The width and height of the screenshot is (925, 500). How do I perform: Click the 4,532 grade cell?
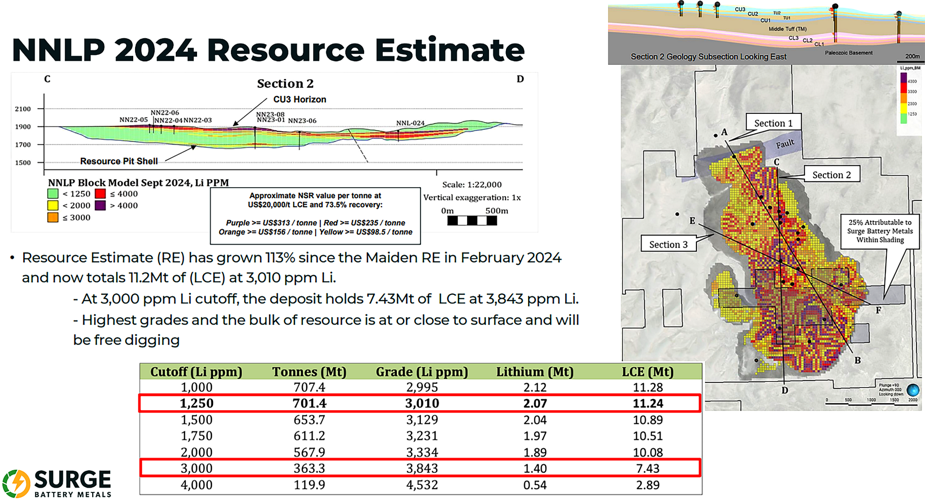(x=422, y=485)
